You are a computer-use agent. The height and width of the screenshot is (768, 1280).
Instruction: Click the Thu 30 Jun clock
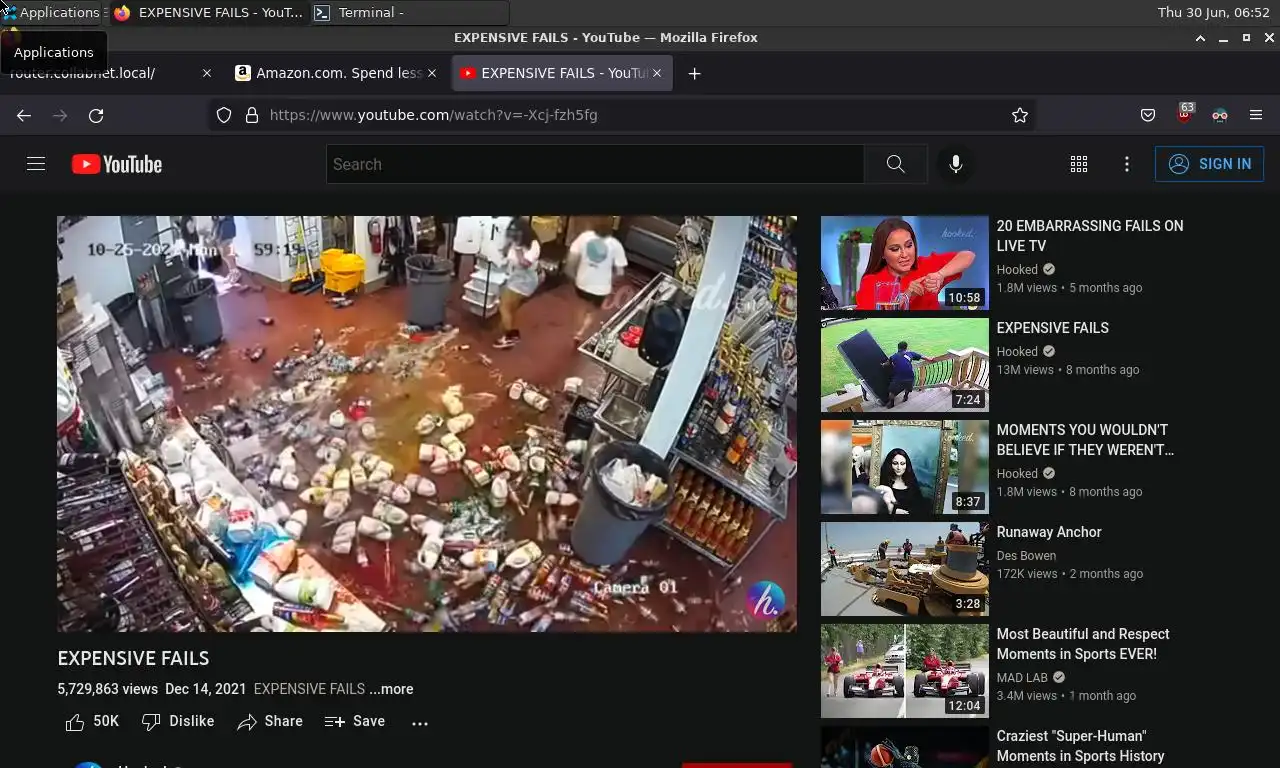click(1214, 13)
